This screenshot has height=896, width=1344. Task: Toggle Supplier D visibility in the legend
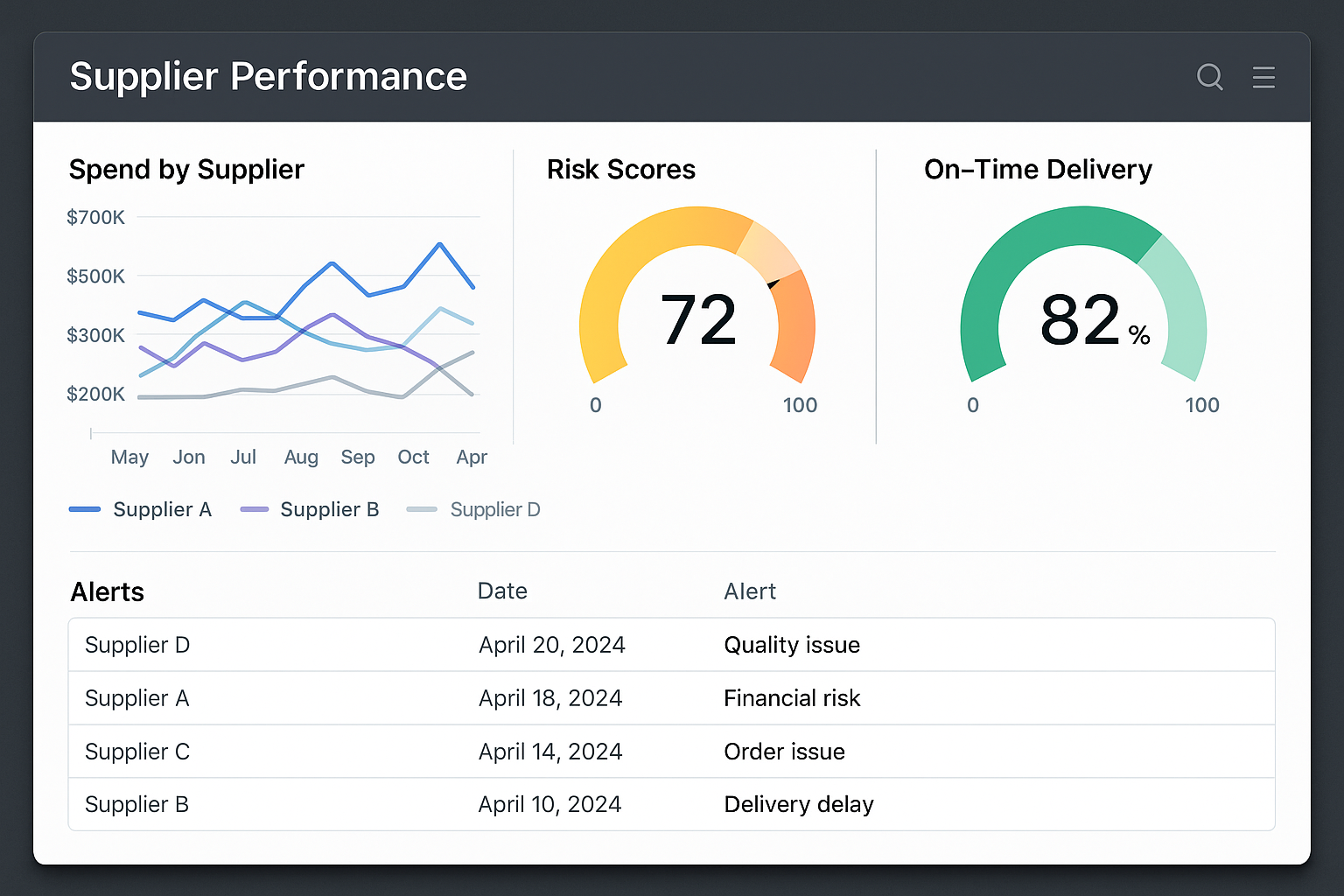494,509
